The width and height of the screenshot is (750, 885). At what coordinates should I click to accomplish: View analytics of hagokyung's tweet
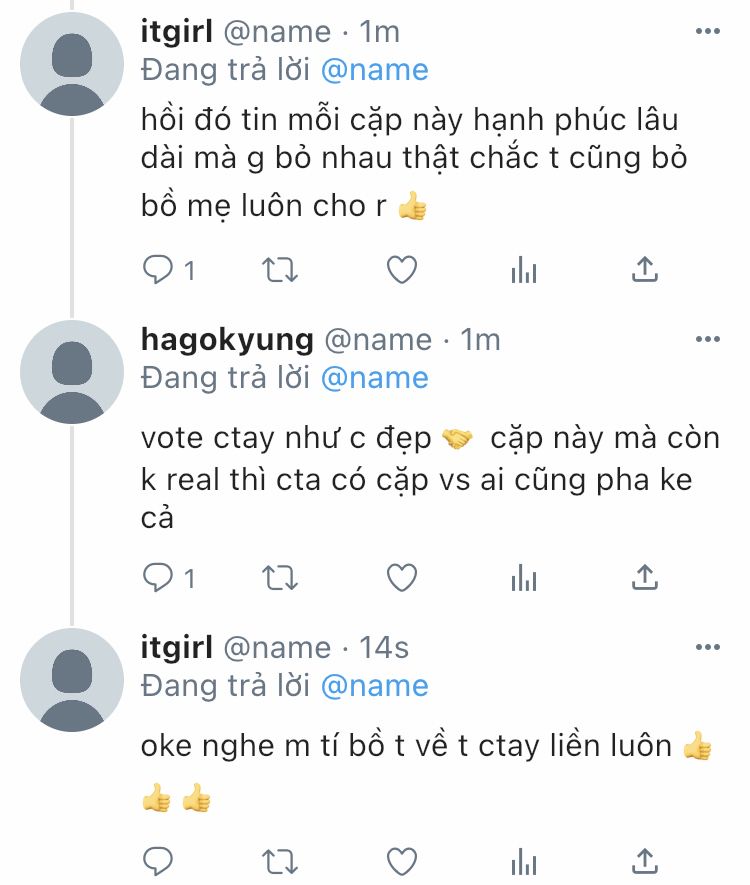(x=524, y=577)
